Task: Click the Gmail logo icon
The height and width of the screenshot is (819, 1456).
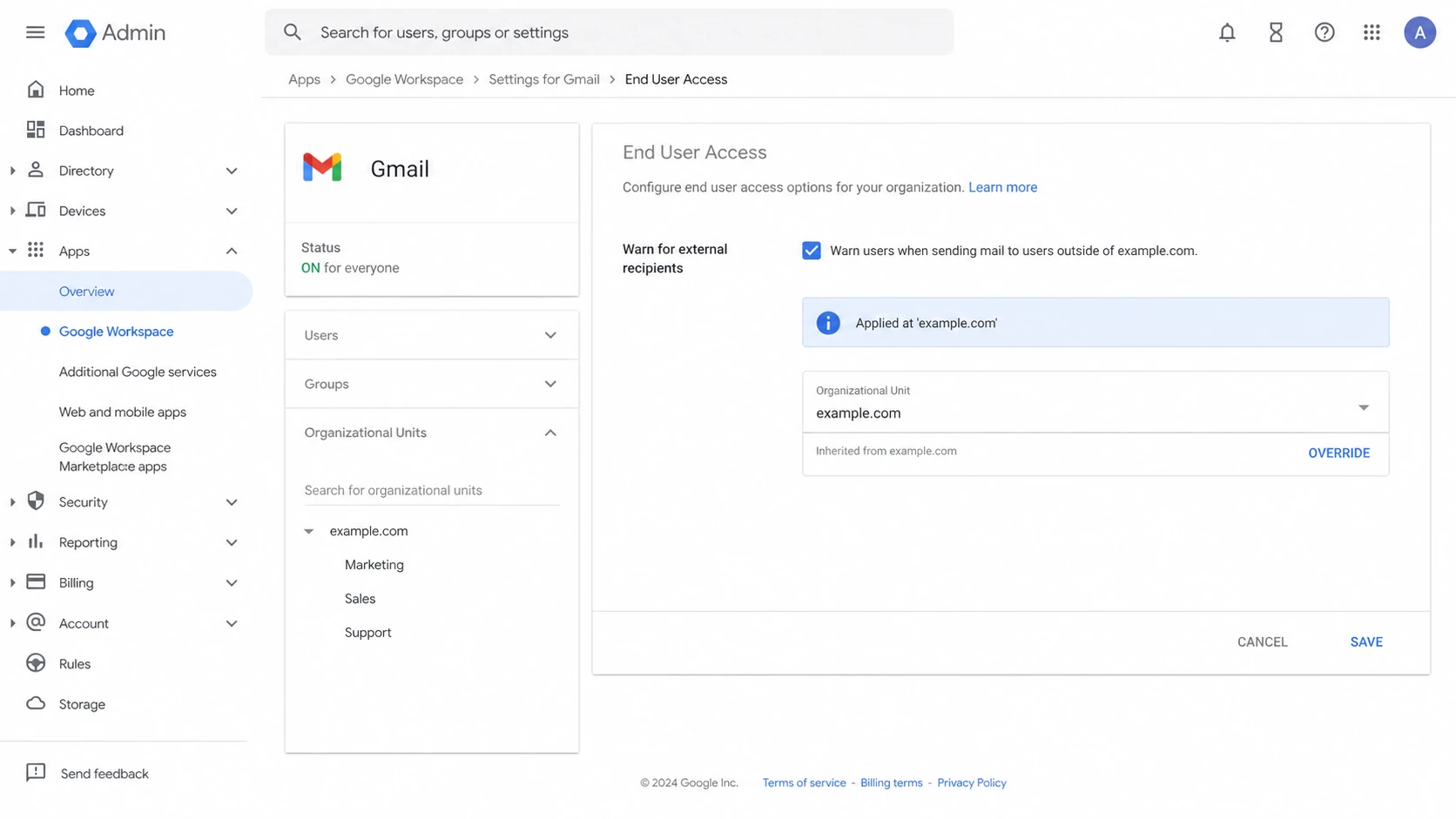Action: (322, 167)
